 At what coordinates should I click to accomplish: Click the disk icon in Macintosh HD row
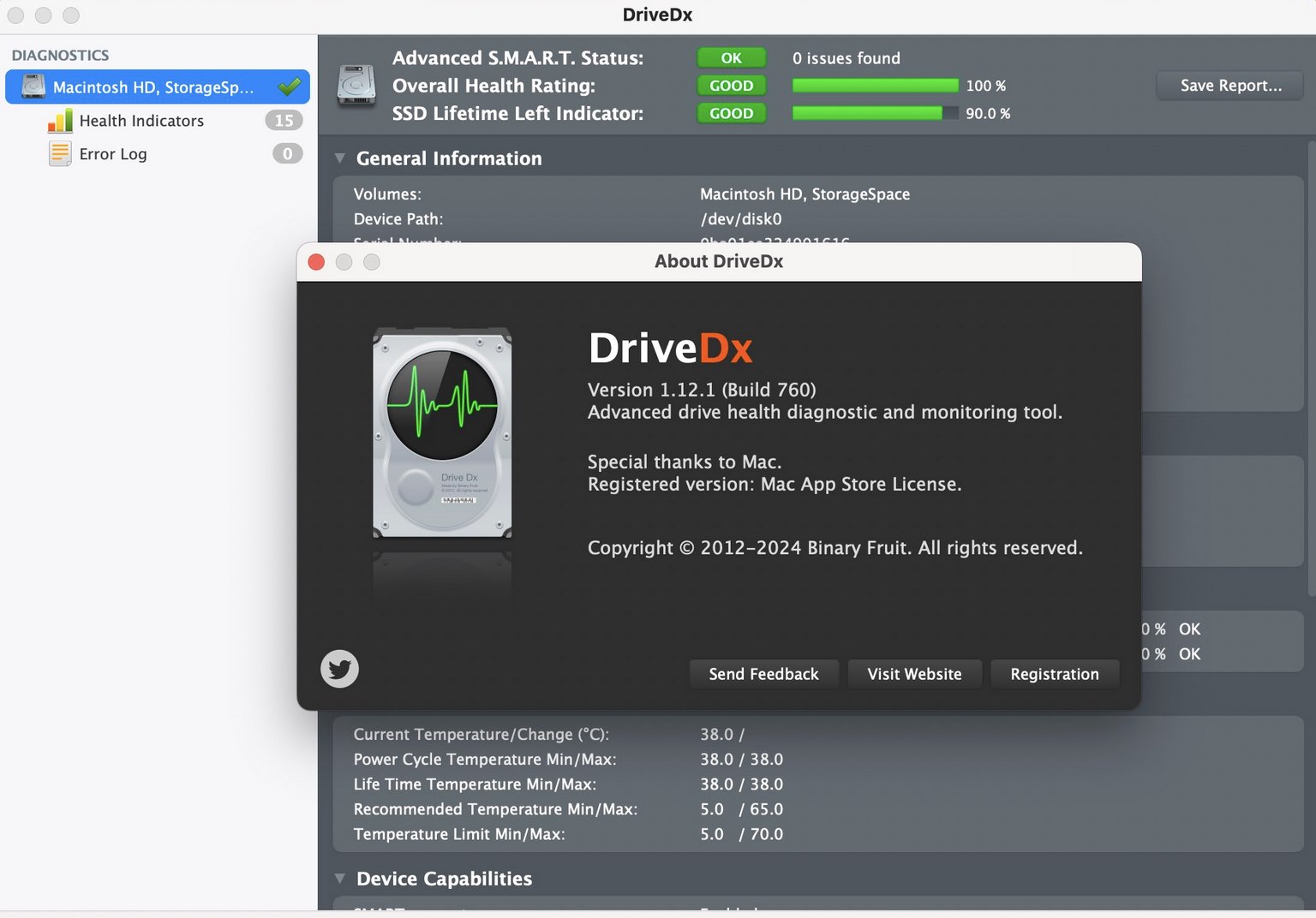tap(33, 86)
